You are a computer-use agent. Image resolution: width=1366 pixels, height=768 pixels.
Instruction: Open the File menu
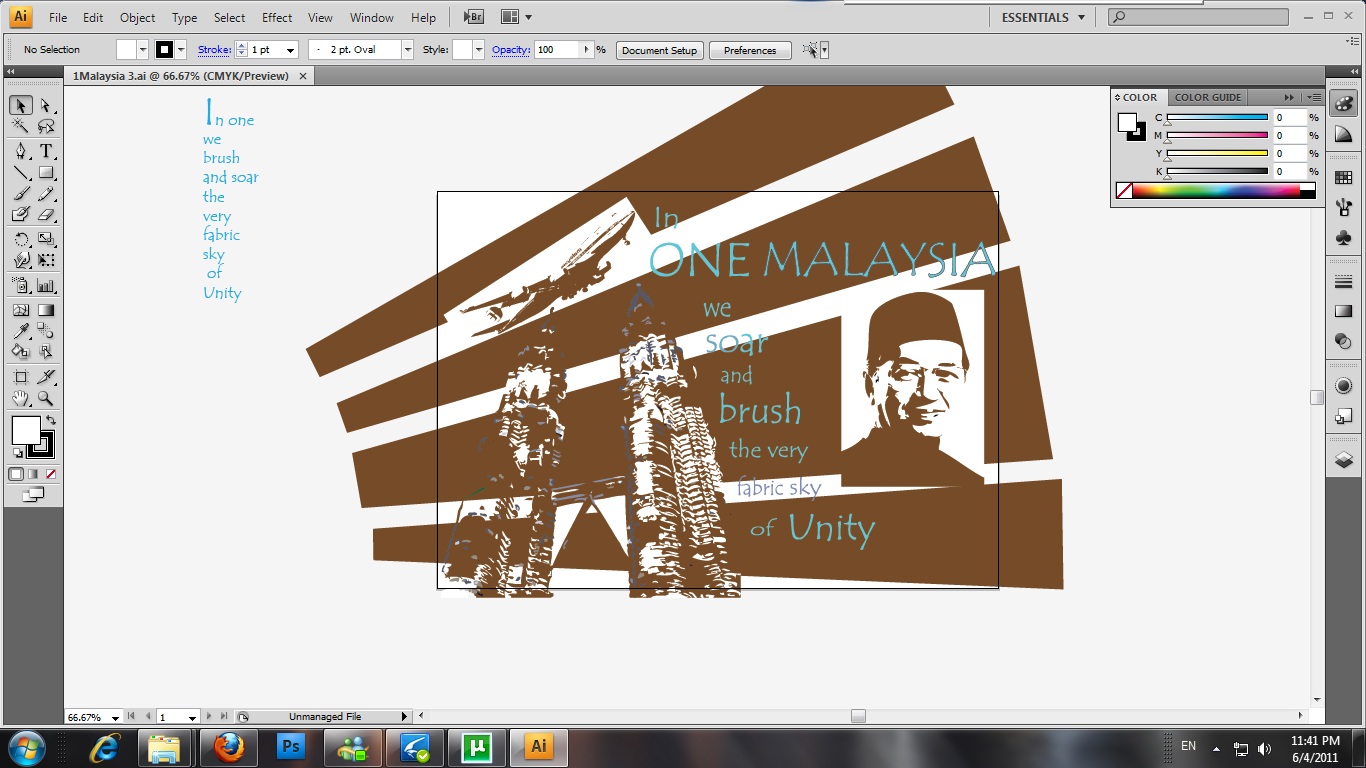(x=58, y=18)
